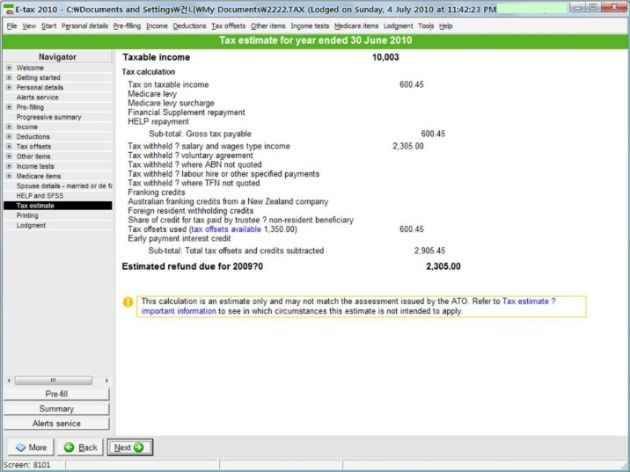The height and width of the screenshot is (472, 630).
Task: Expand the Pre-filling navigator node
Action: click(x=9, y=107)
